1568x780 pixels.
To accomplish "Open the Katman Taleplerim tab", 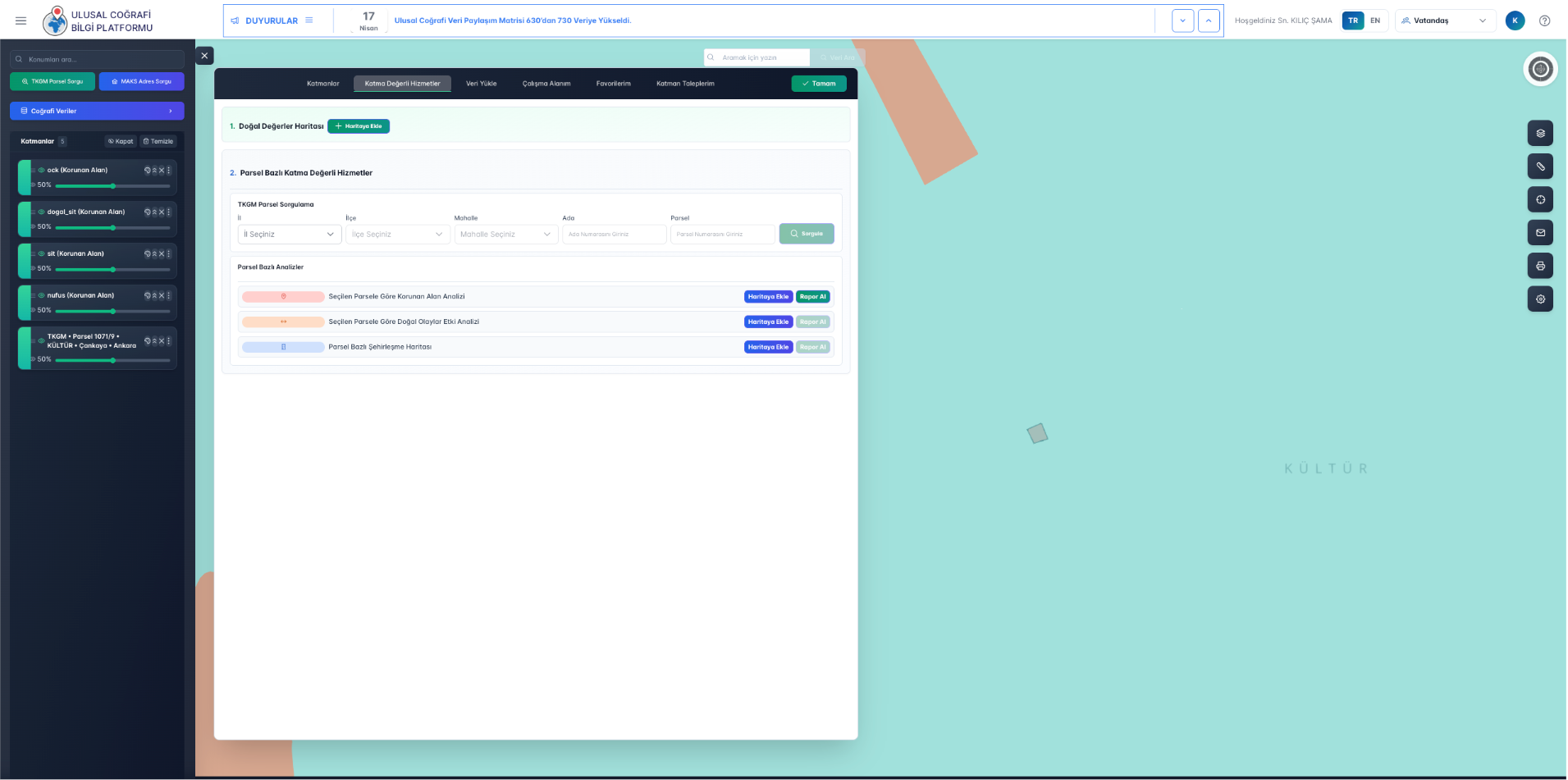I will 685,84.
